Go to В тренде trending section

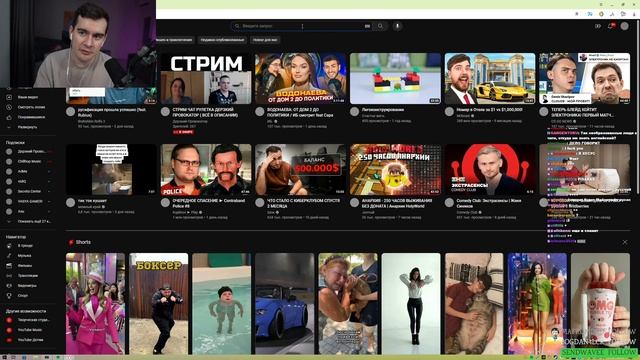click(x=24, y=246)
